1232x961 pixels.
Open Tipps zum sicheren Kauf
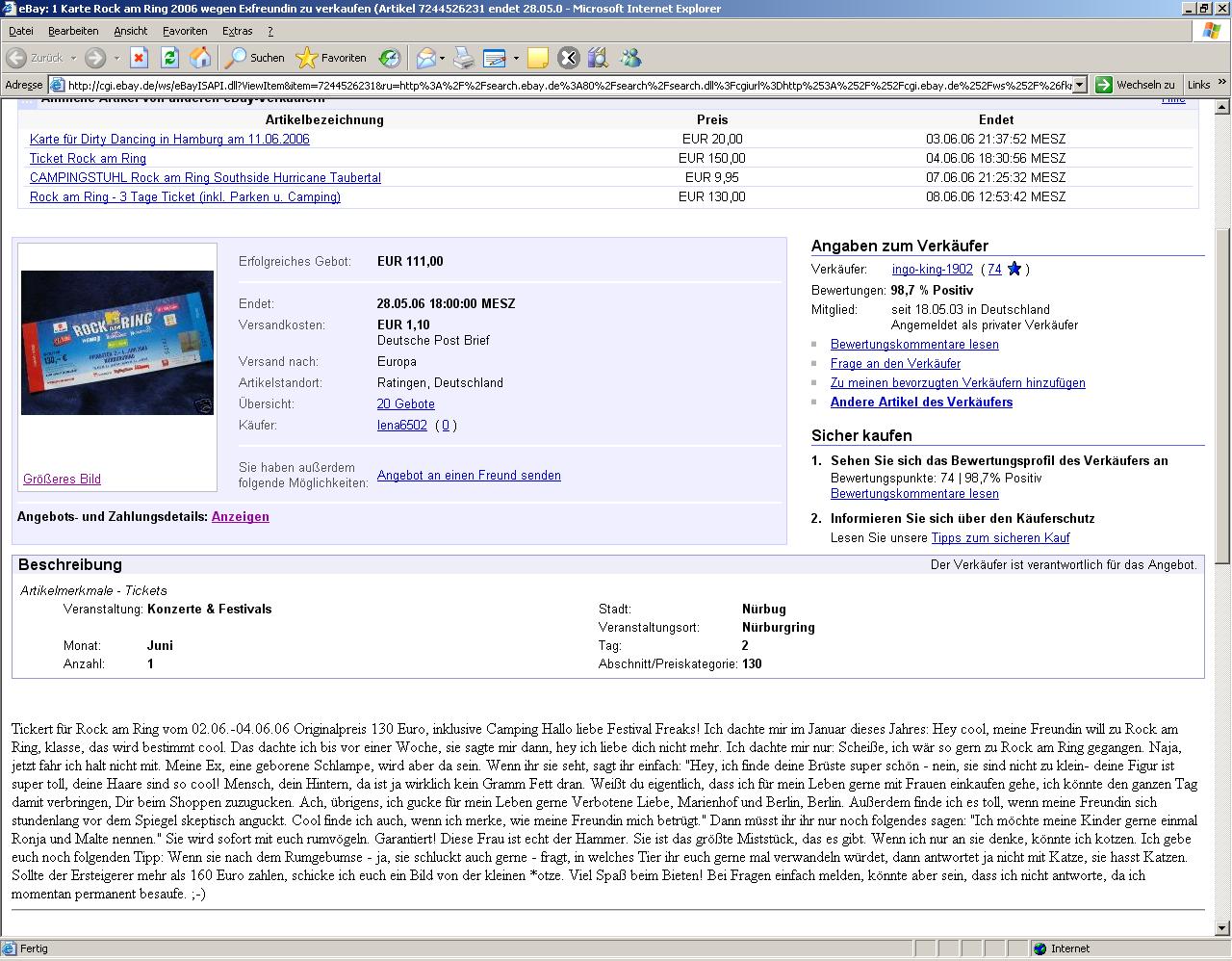click(x=1000, y=538)
